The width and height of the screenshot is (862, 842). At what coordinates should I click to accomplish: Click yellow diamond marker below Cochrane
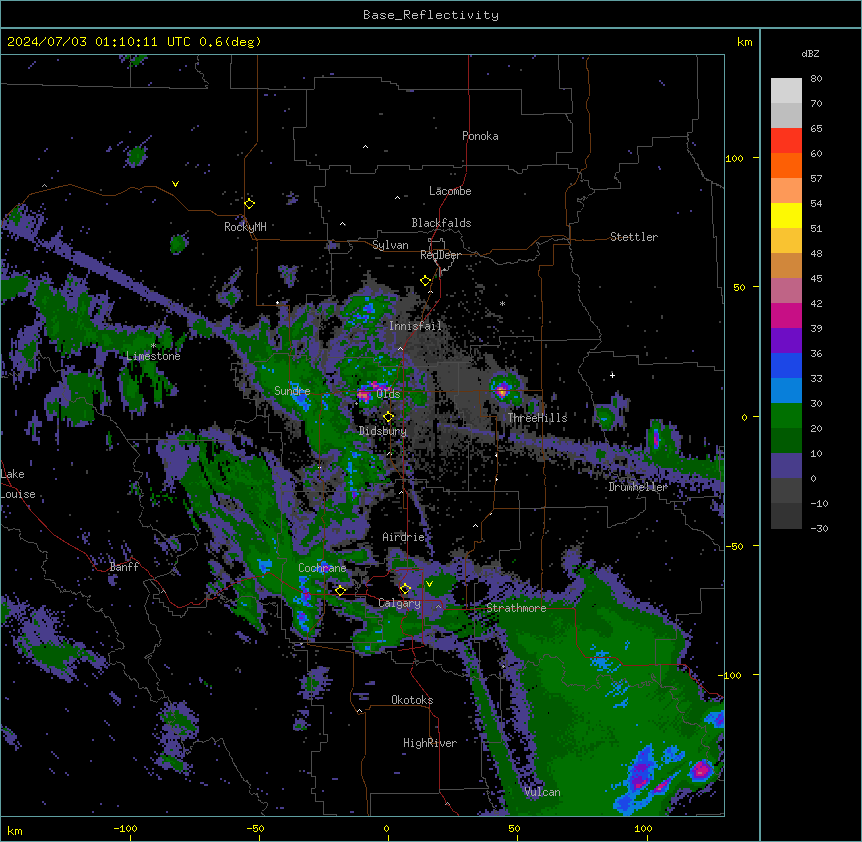pyautogui.click(x=340, y=591)
